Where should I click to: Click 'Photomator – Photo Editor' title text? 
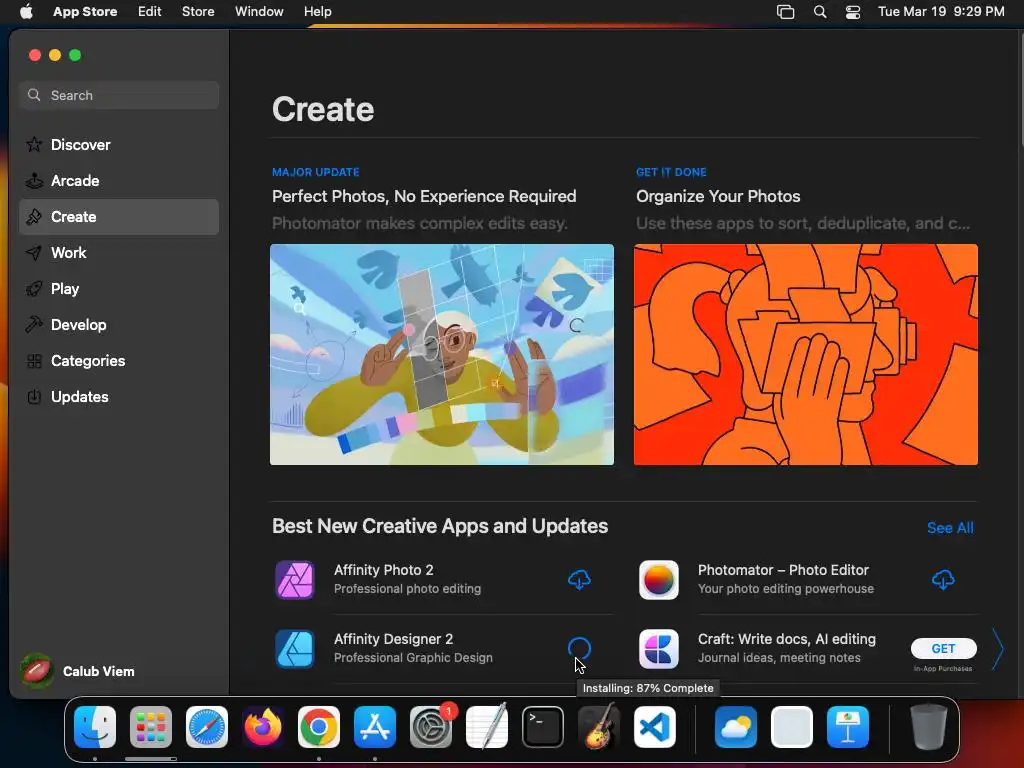click(783, 570)
